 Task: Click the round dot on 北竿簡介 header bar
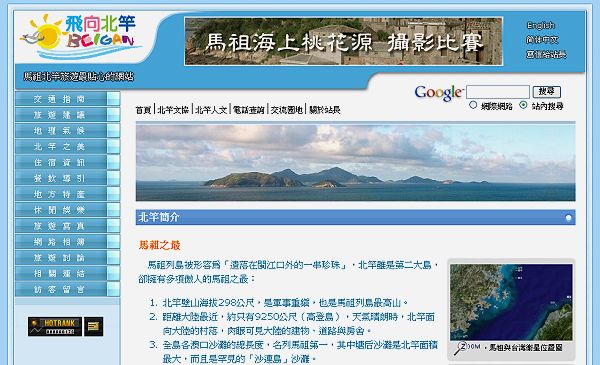[x=568, y=218]
